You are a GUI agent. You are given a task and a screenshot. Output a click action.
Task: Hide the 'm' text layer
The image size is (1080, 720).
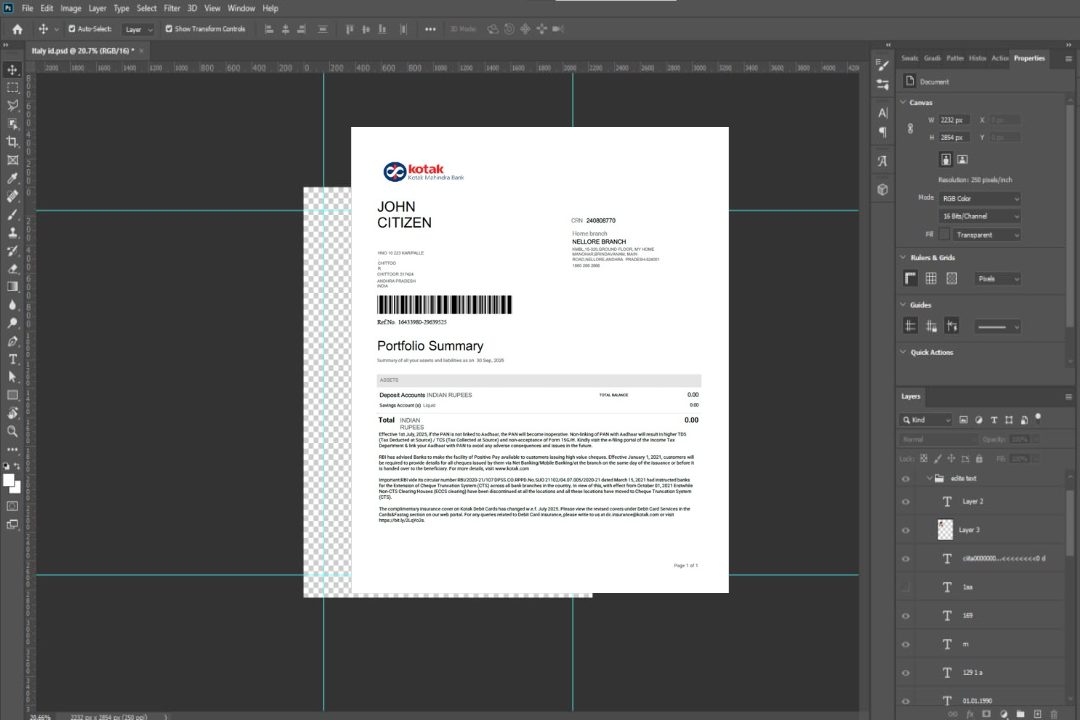coord(906,645)
